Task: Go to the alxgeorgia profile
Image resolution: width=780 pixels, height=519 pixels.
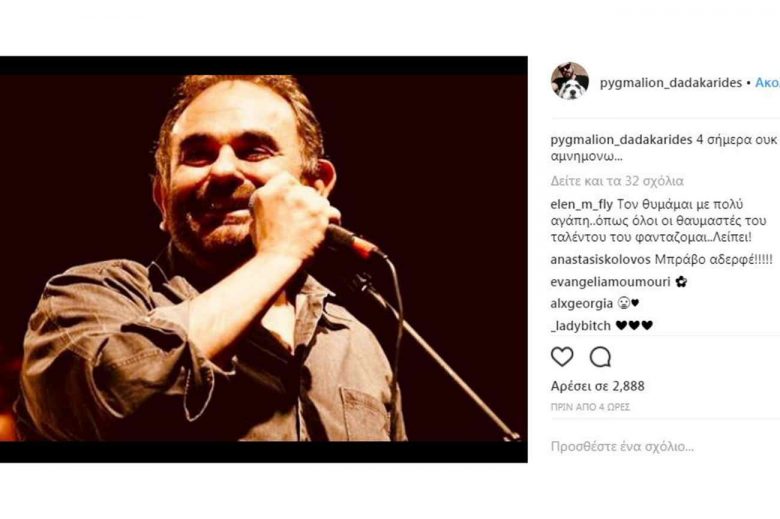Action: tap(582, 304)
